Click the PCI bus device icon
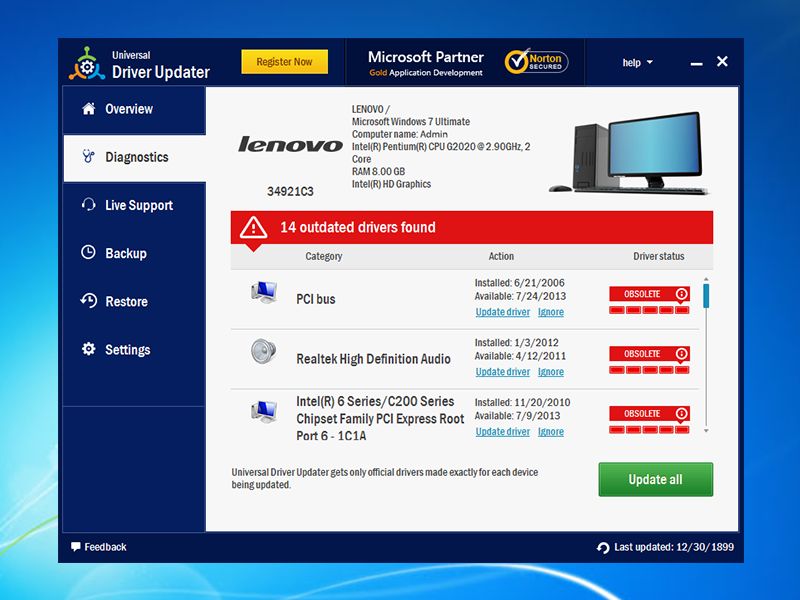This screenshot has width=800, height=600. (264, 292)
